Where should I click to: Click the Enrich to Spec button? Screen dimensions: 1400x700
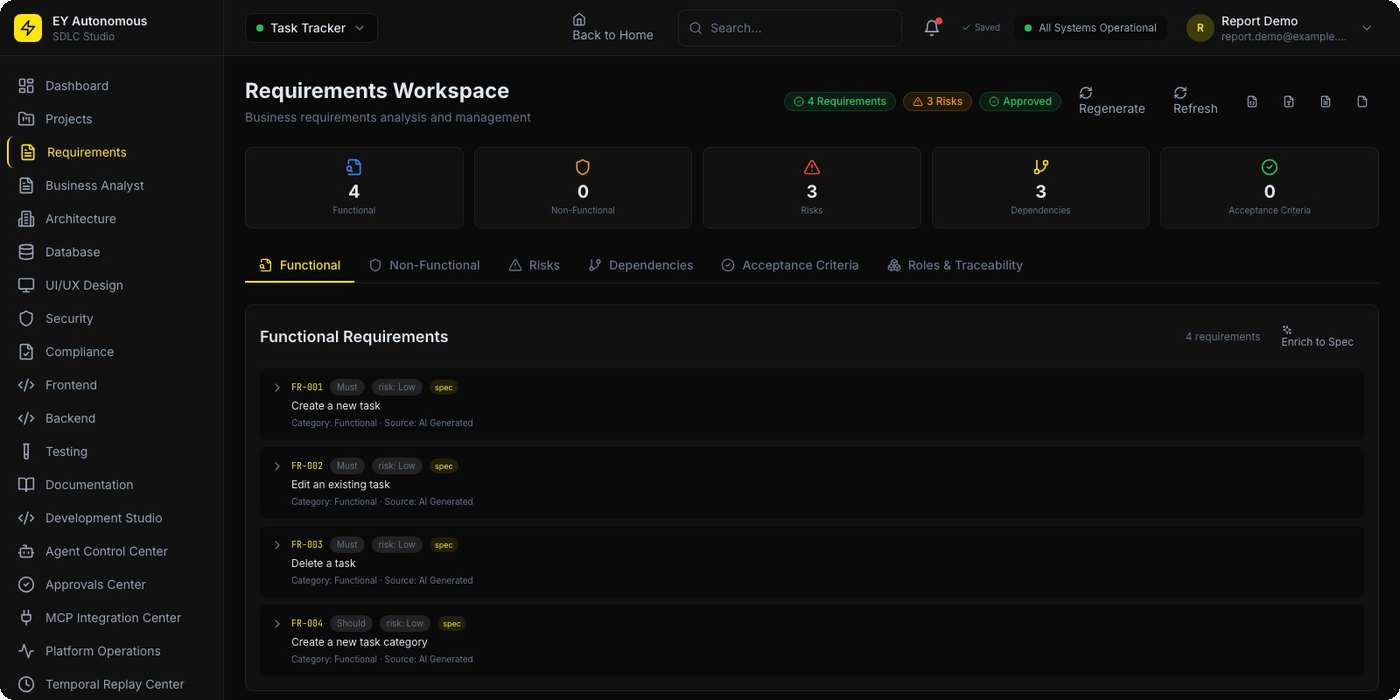(1317, 337)
